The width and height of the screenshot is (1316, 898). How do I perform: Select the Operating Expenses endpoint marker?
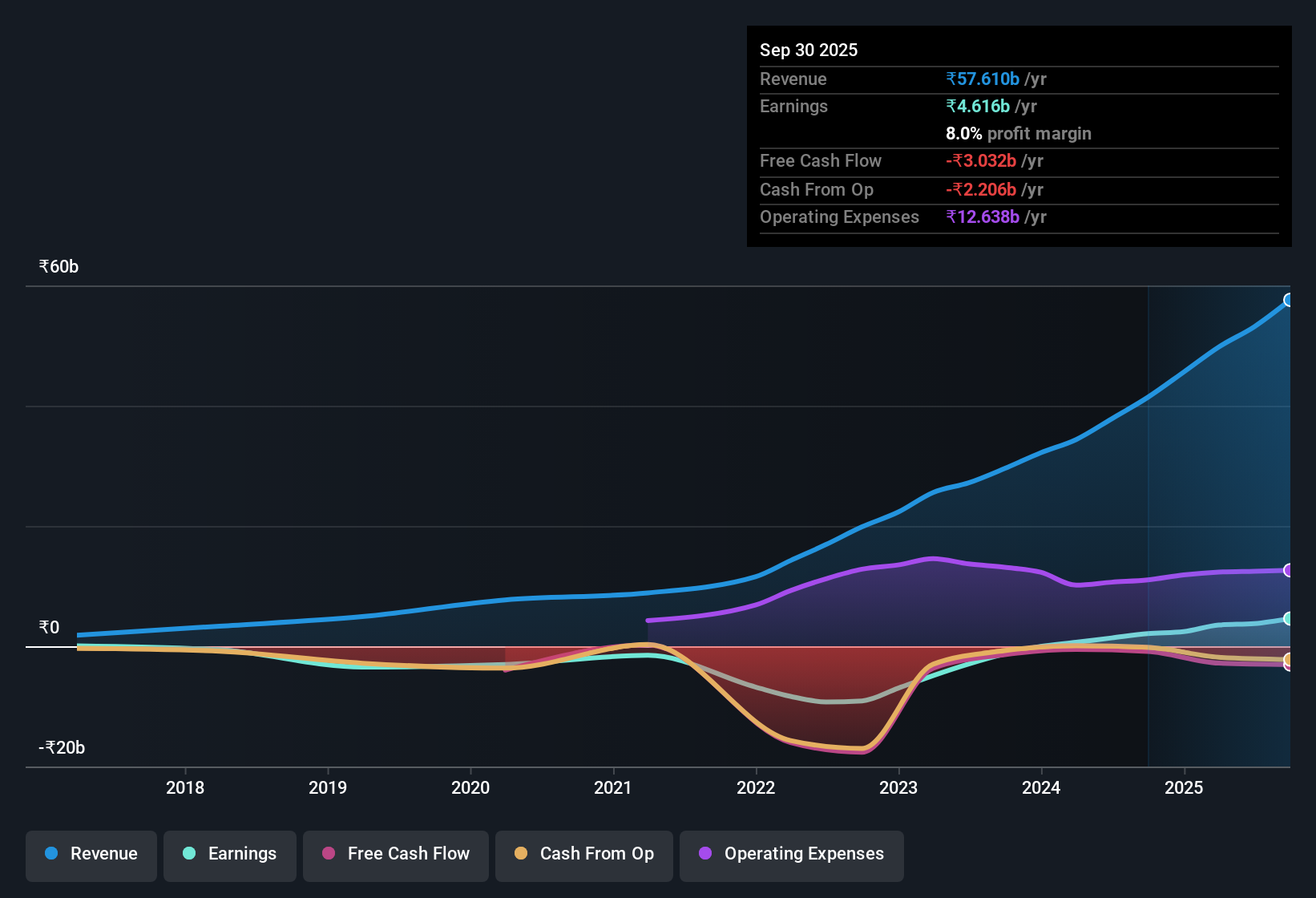[x=1289, y=571]
